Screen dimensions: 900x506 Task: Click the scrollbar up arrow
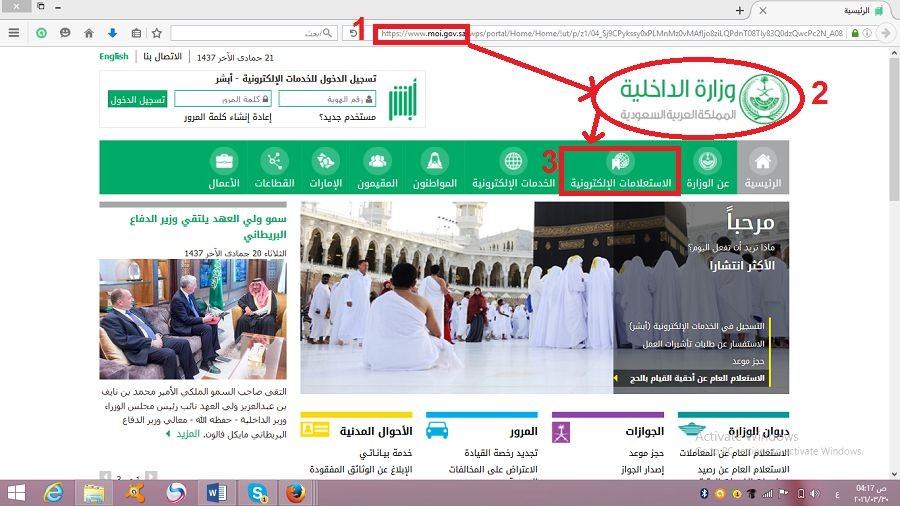pyautogui.click(x=894, y=53)
